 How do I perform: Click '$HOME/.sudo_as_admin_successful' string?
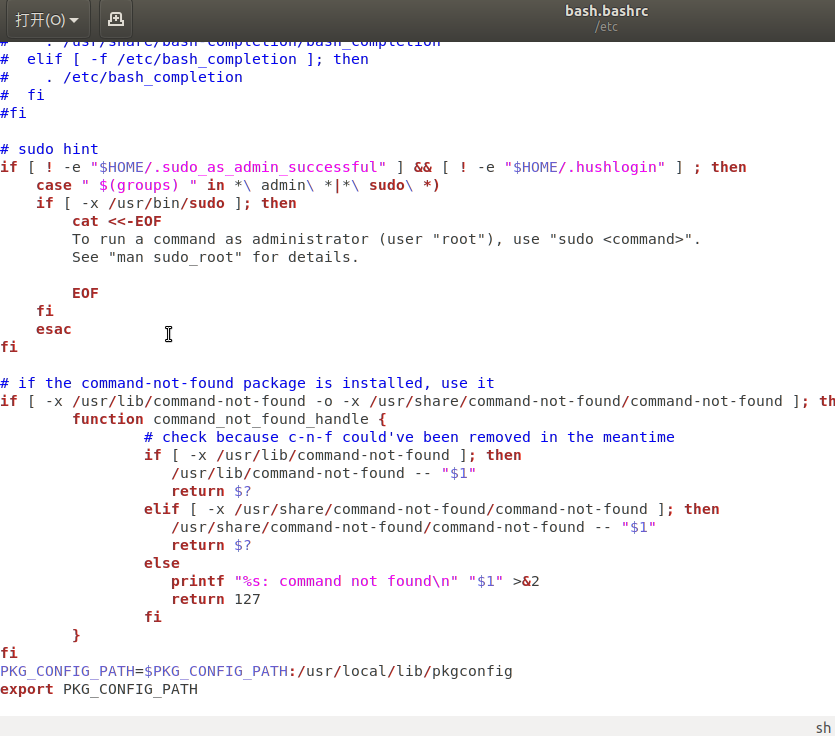click(x=238, y=167)
